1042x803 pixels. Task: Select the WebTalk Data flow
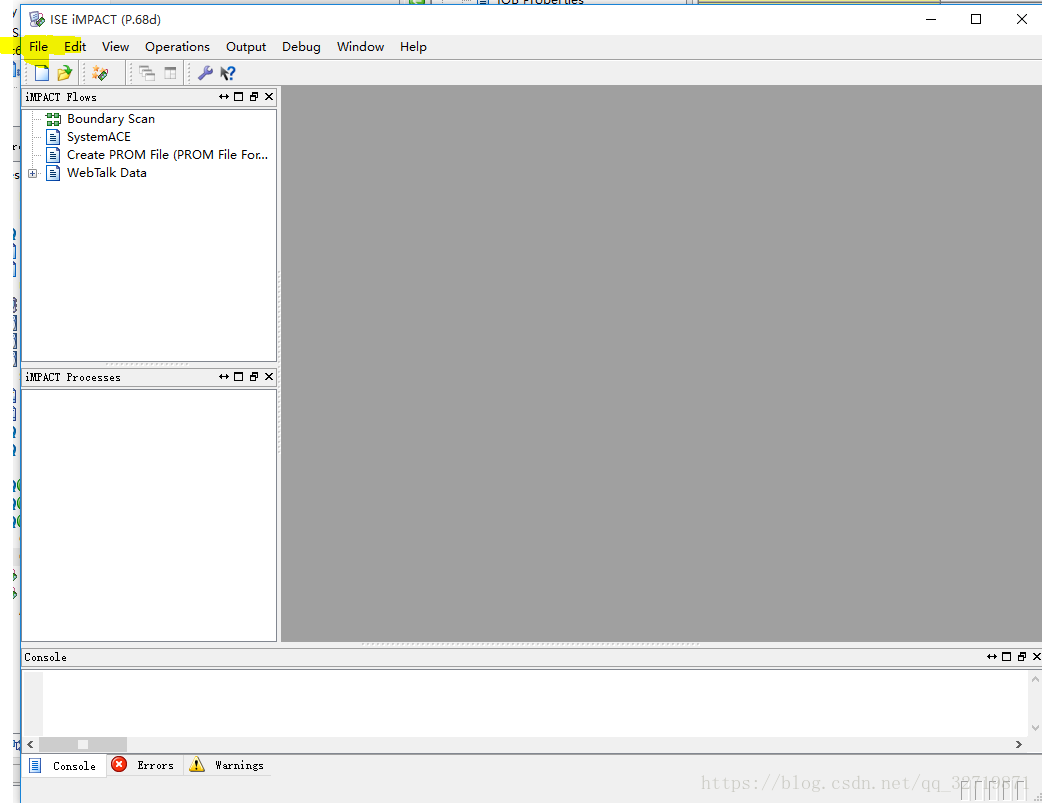(107, 173)
